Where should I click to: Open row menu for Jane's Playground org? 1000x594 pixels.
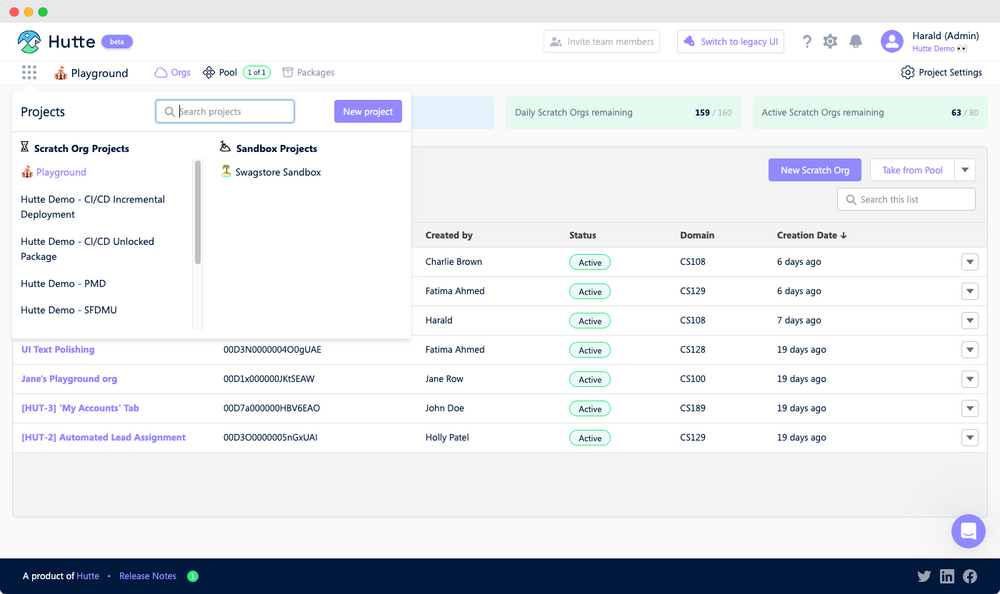click(969, 380)
